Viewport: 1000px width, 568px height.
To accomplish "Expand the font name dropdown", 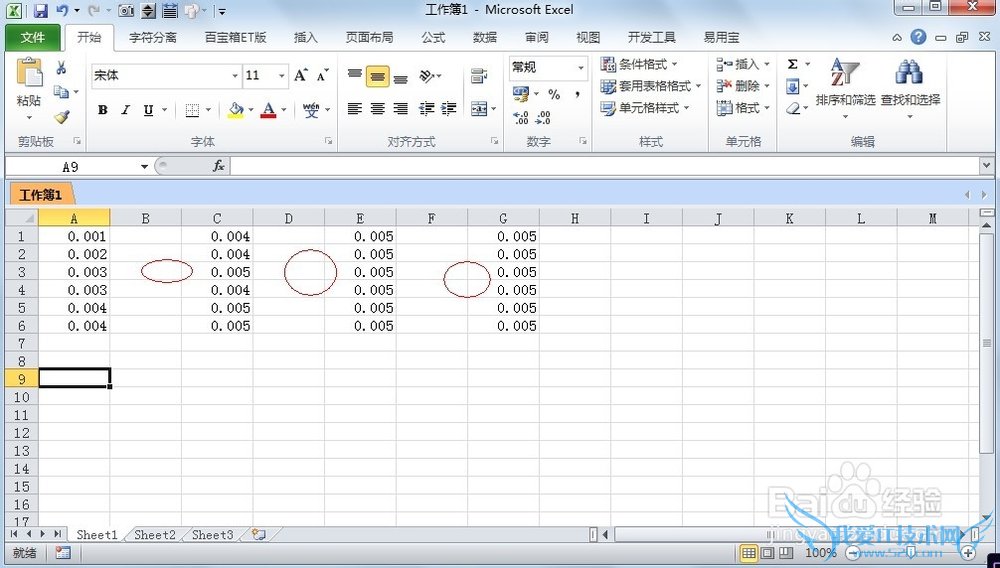I will tap(235, 76).
